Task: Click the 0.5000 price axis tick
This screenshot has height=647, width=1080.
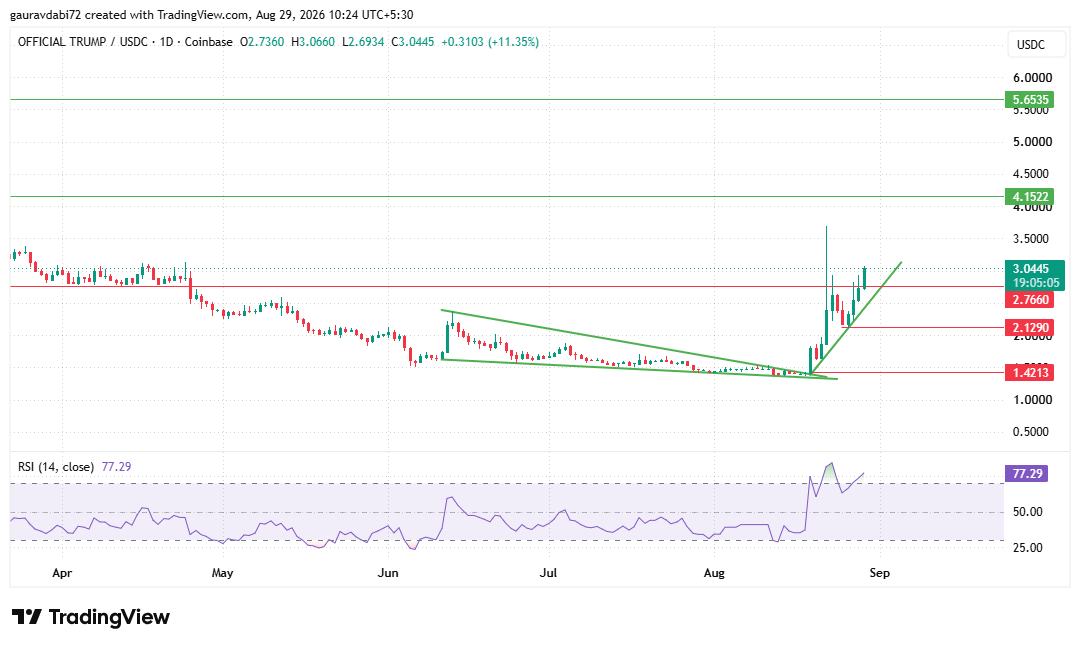Action: point(1032,432)
